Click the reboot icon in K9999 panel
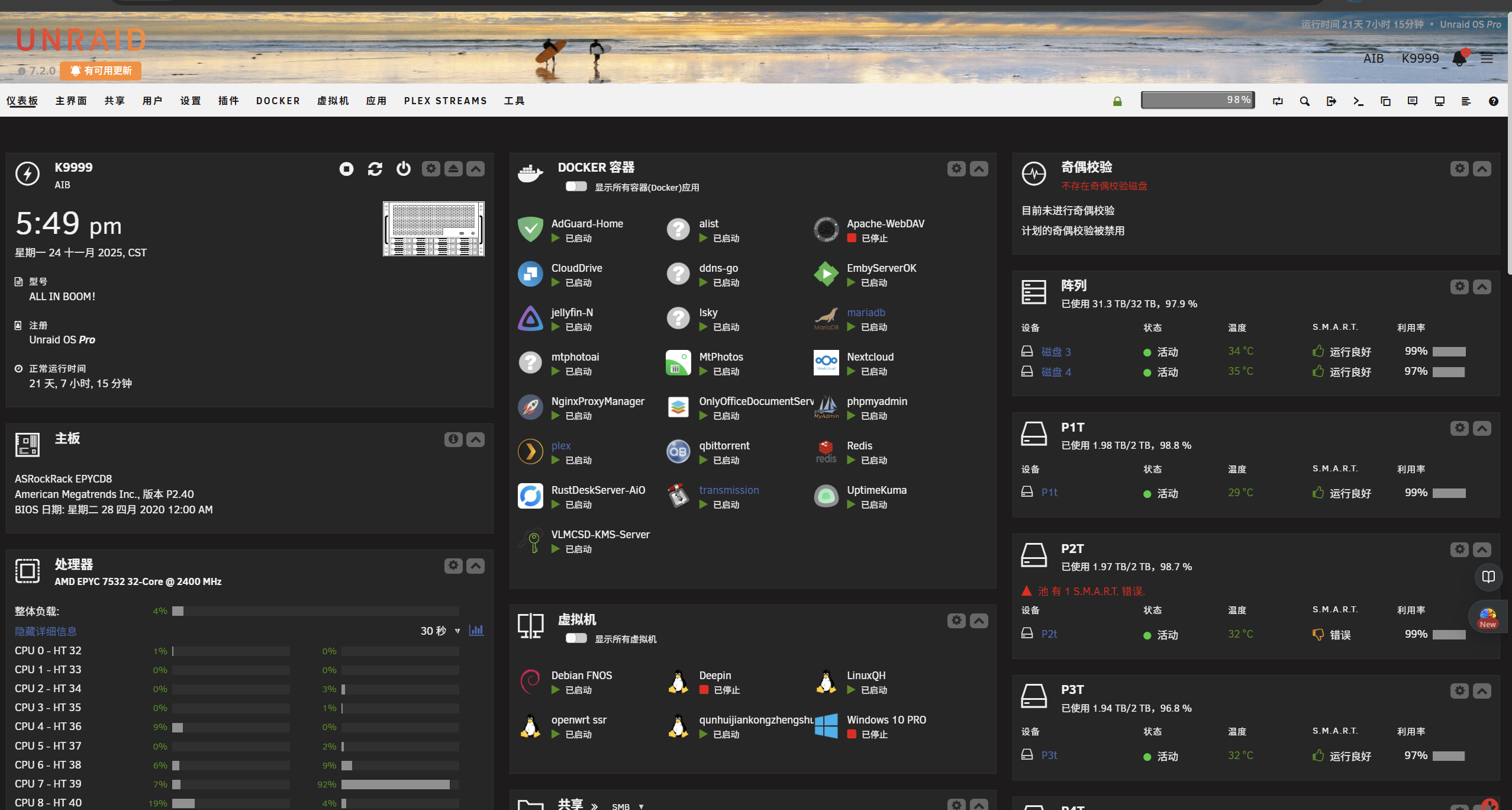Screen dimensions: 1512x810 (x=375, y=169)
